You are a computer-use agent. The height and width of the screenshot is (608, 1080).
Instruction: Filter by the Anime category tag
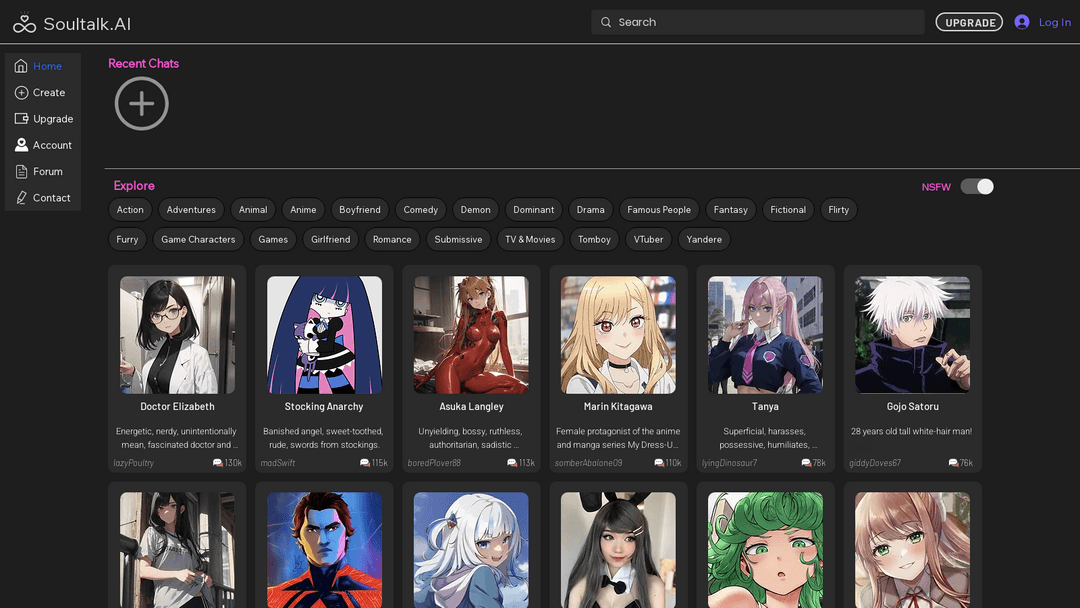303,210
